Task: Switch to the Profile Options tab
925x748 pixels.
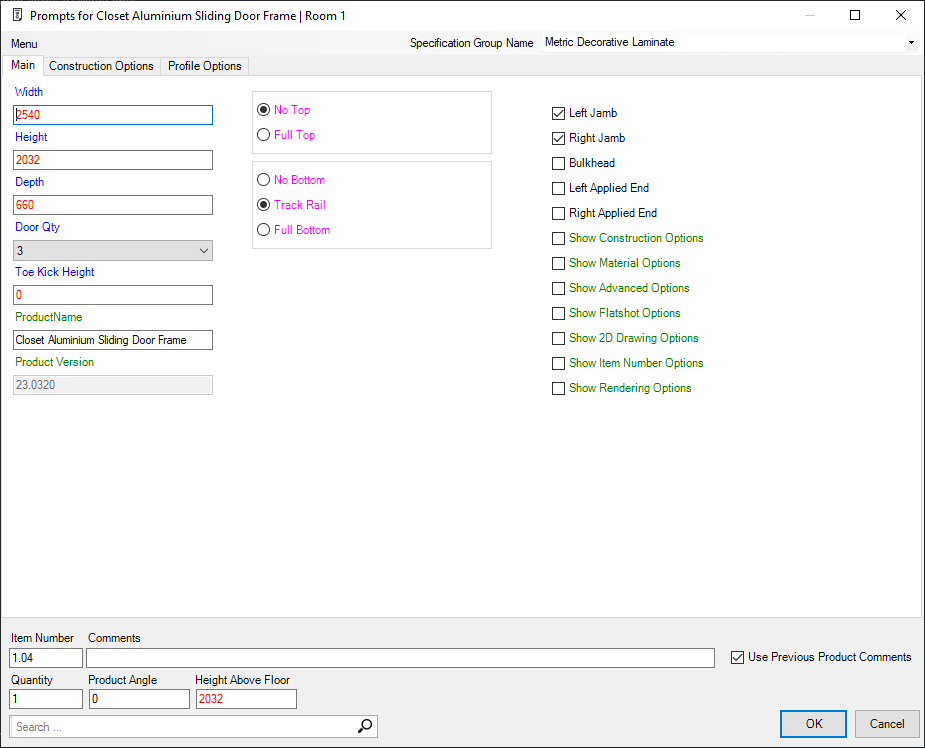Action: point(204,66)
